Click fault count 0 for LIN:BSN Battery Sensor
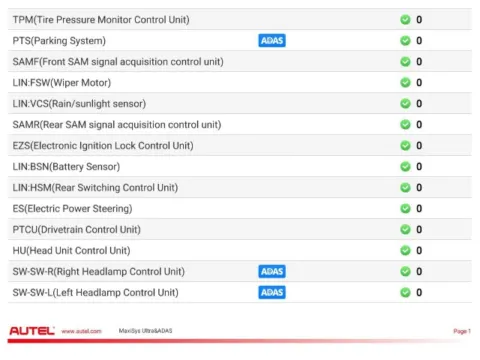The height and width of the screenshot is (360, 480). (x=419, y=167)
